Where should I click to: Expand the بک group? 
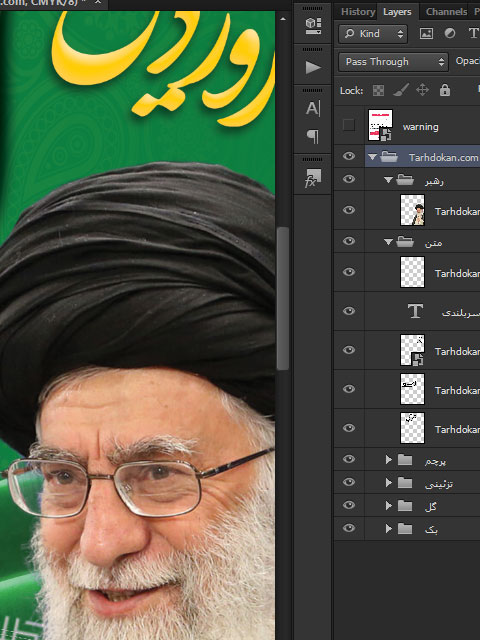(x=389, y=529)
